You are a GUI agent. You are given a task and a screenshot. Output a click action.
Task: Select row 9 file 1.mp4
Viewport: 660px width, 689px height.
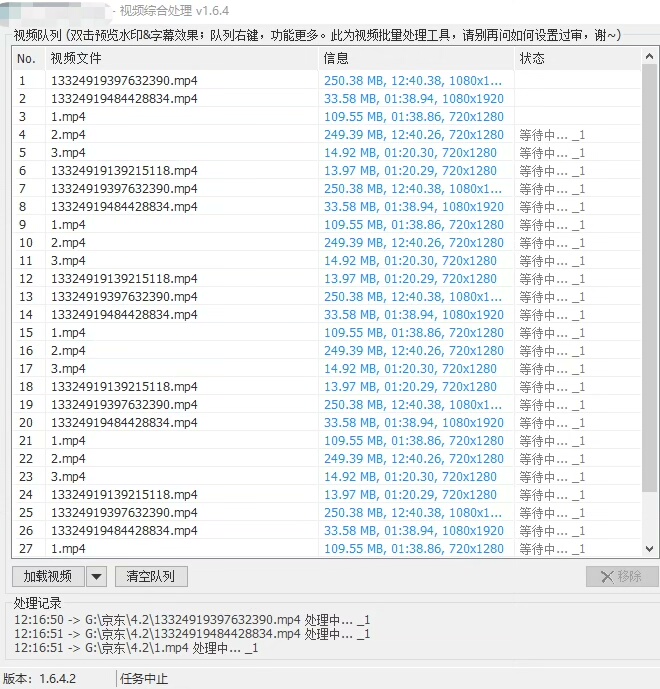[x=68, y=225]
